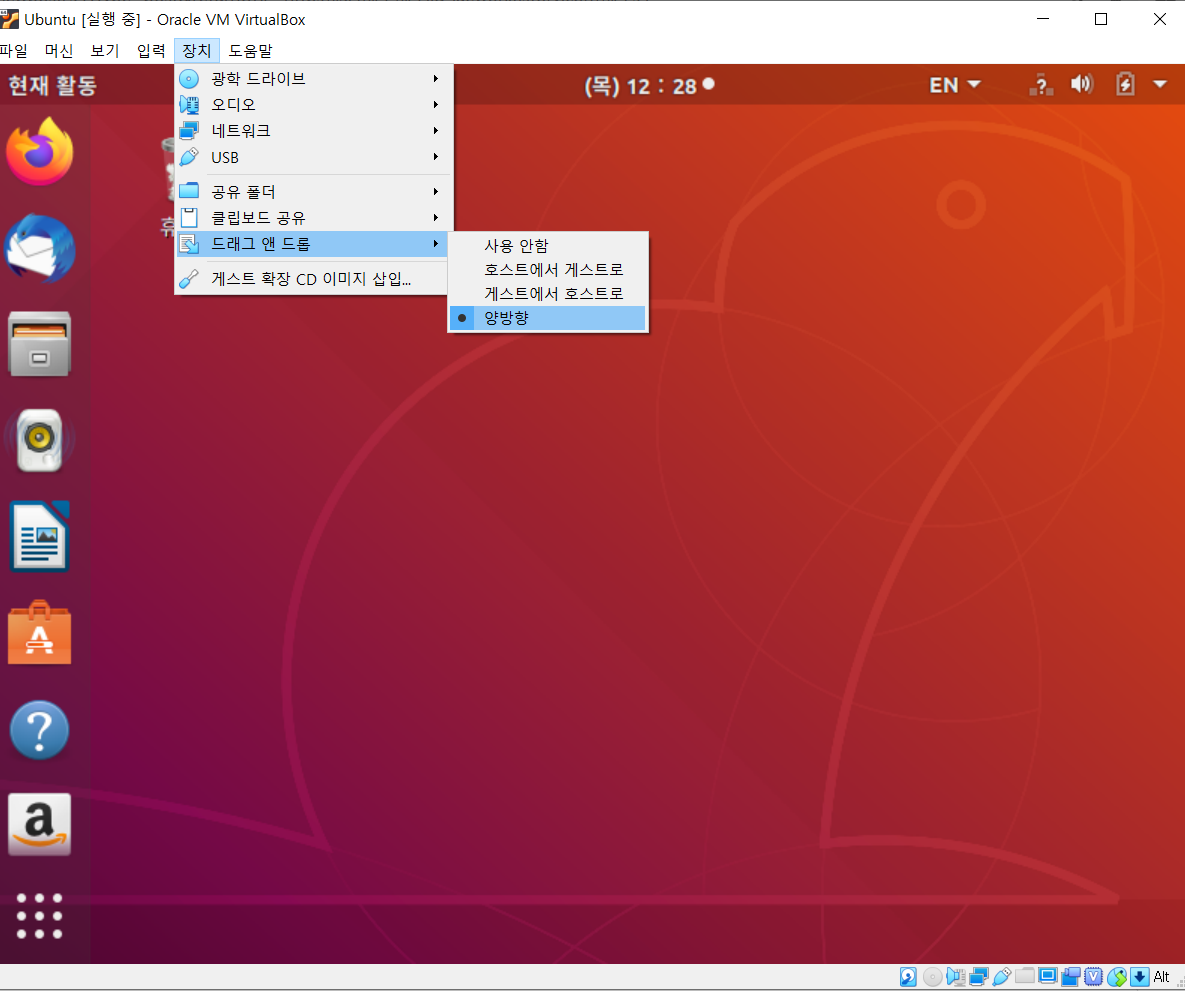Viewport: 1185px width, 991px height.
Task: Click the clipboard icon in menu
Action: tap(189, 218)
